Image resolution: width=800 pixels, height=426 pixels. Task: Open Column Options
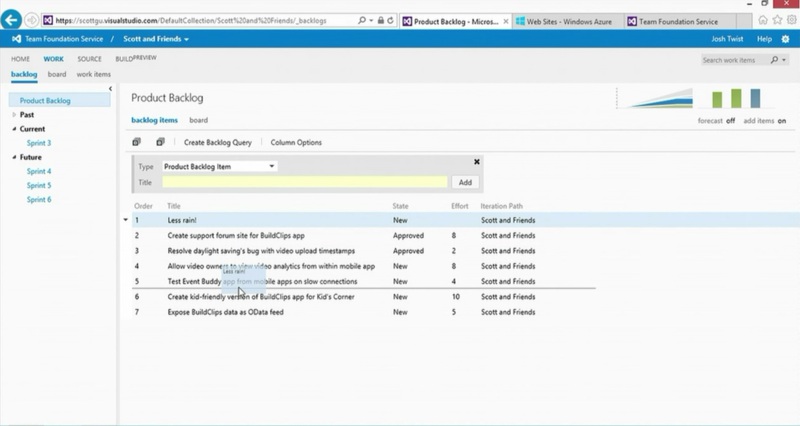click(296, 142)
